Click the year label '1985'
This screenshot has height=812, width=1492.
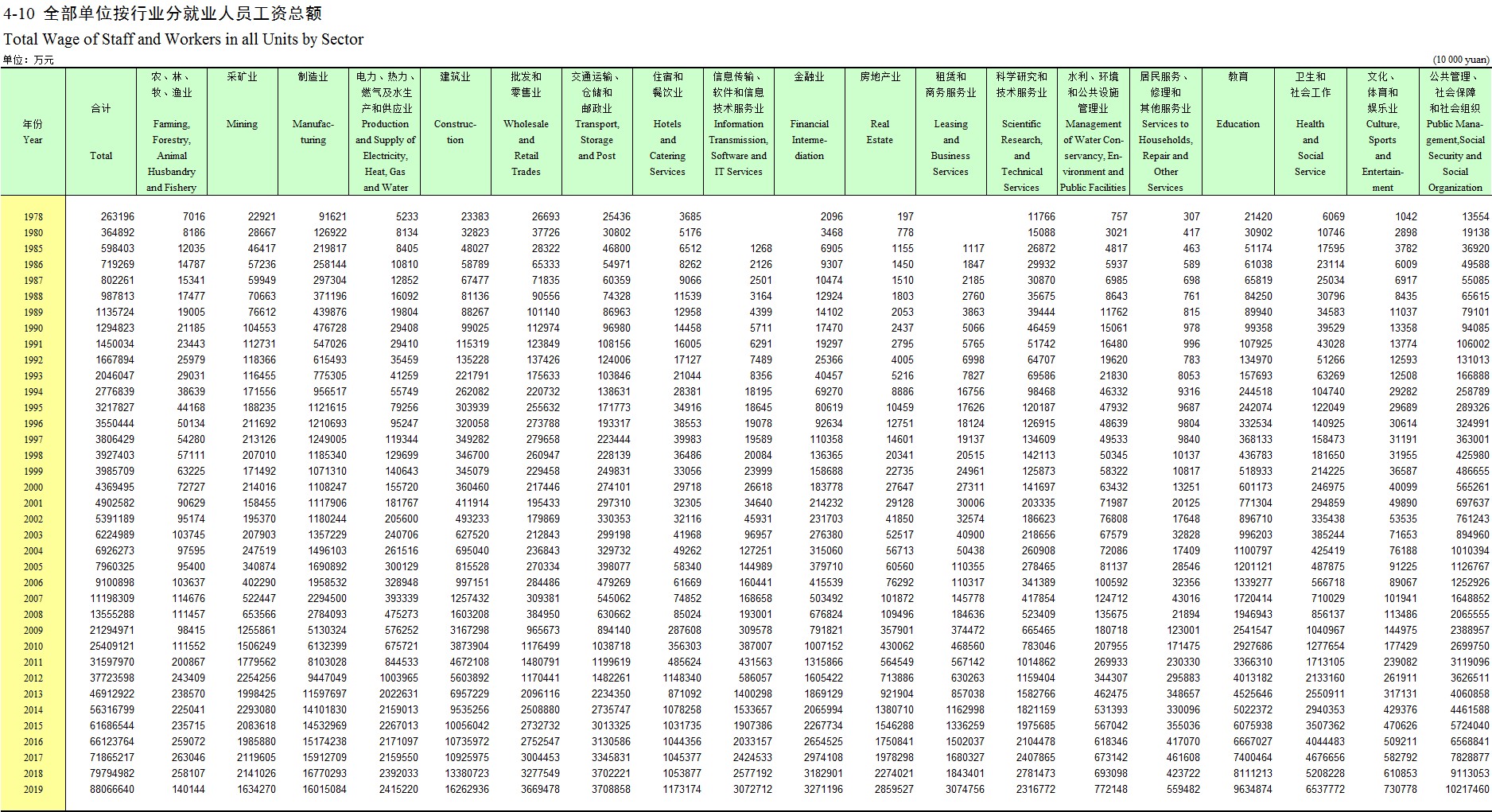point(33,249)
